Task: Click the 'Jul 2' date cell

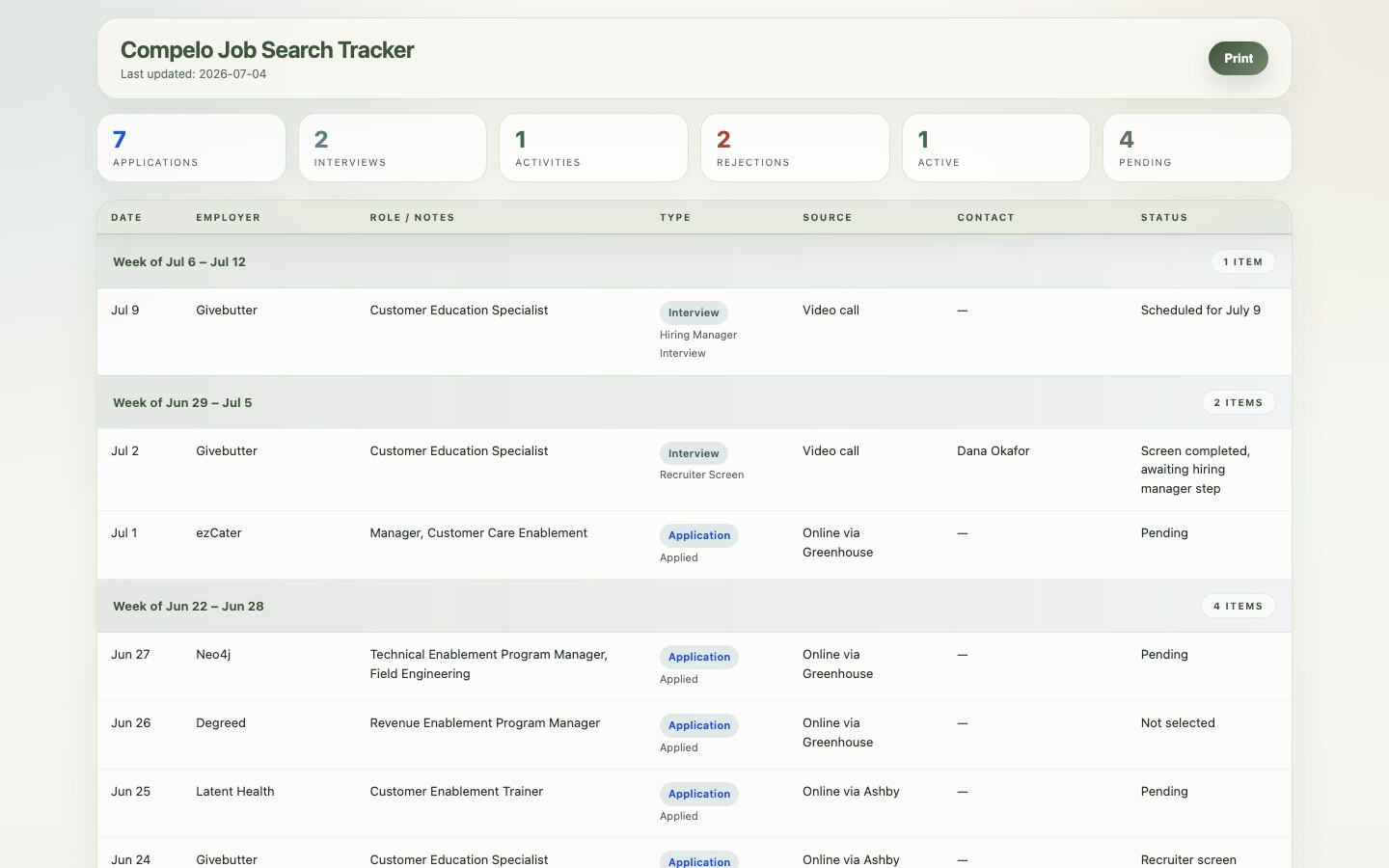Action: tap(125, 451)
